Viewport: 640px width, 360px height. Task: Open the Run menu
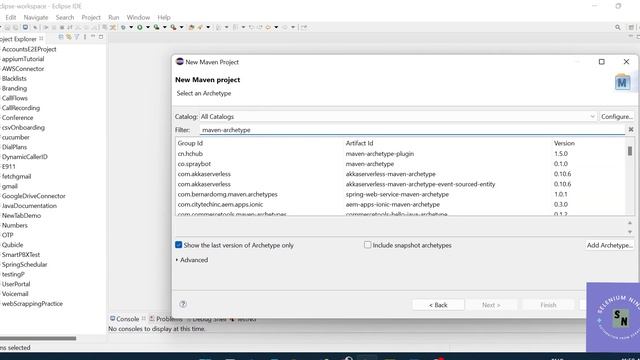[113, 18]
